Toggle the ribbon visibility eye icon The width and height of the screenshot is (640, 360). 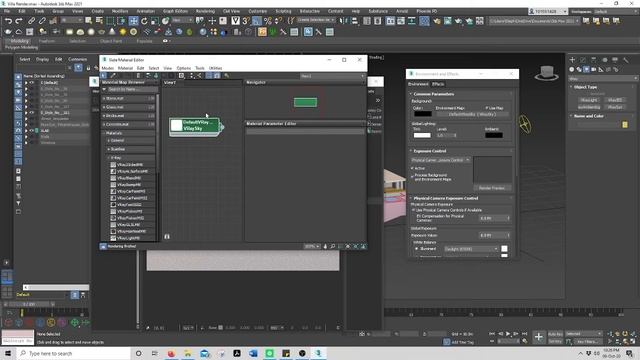click(165, 41)
